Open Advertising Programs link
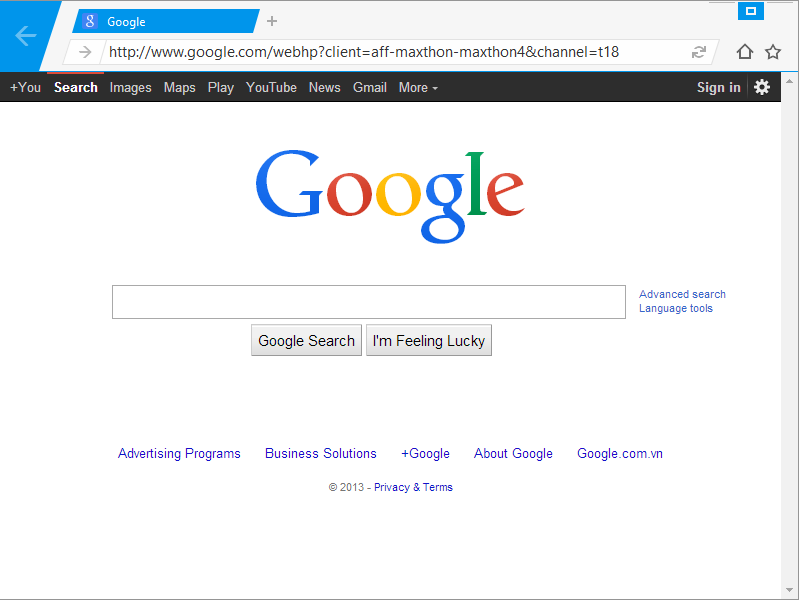 pos(179,453)
